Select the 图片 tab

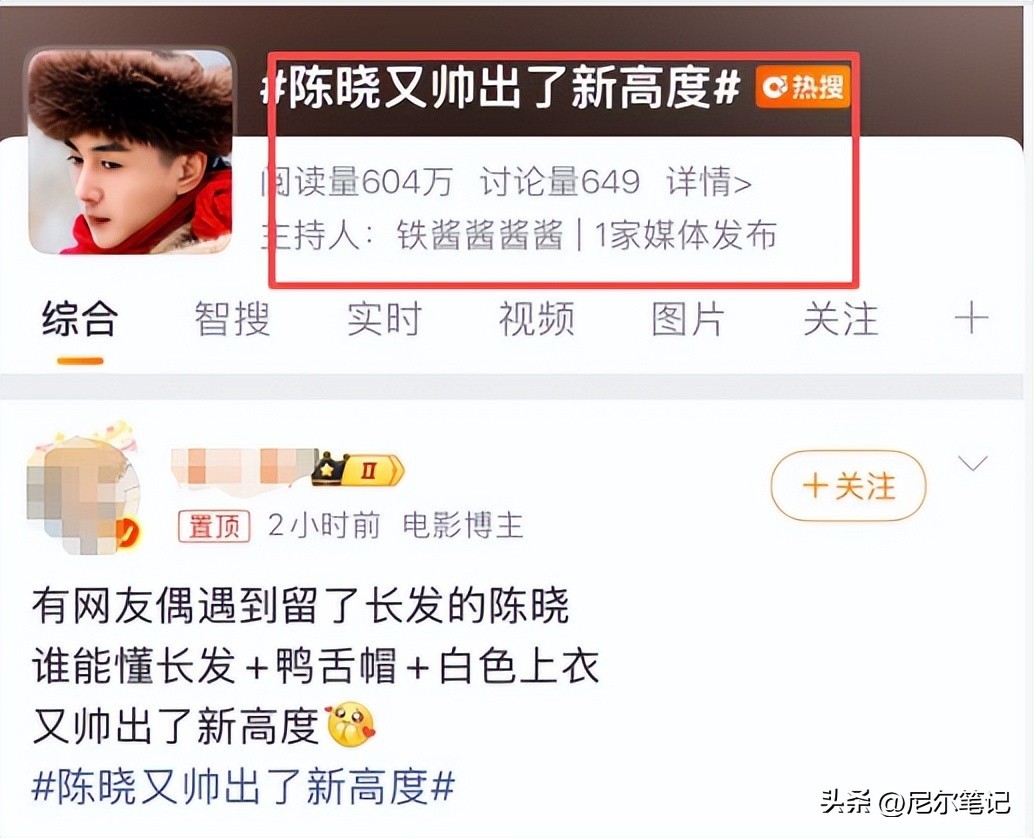(x=688, y=319)
